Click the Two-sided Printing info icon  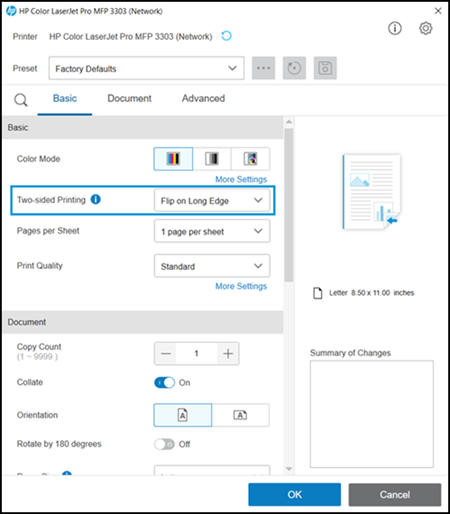pyautogui.click(x=96, y=199)
